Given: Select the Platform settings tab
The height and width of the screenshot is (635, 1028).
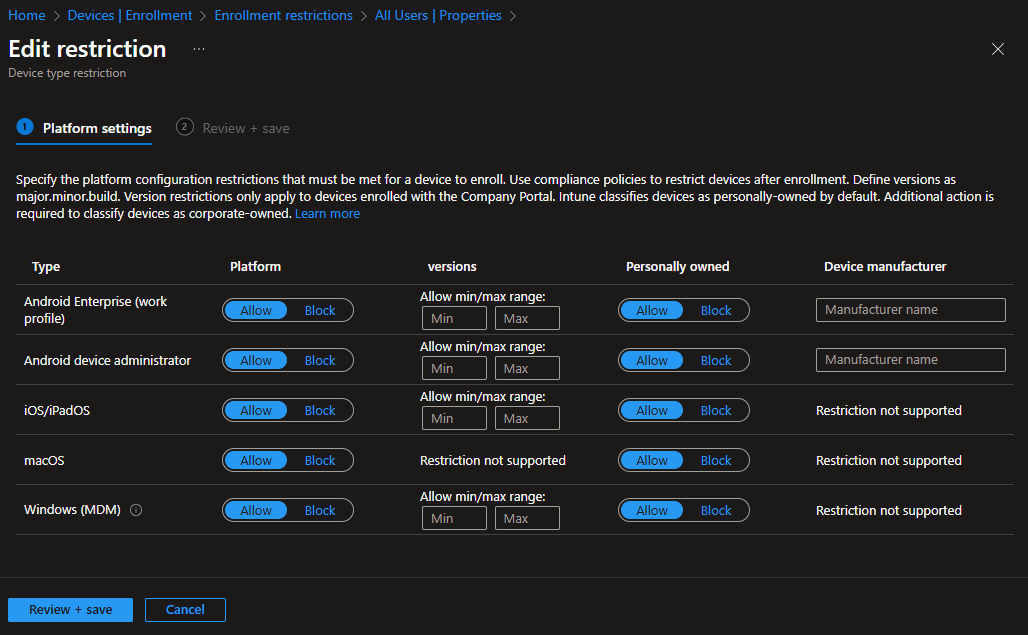Looking at the screenshot, I should click(x=97, y=128).
